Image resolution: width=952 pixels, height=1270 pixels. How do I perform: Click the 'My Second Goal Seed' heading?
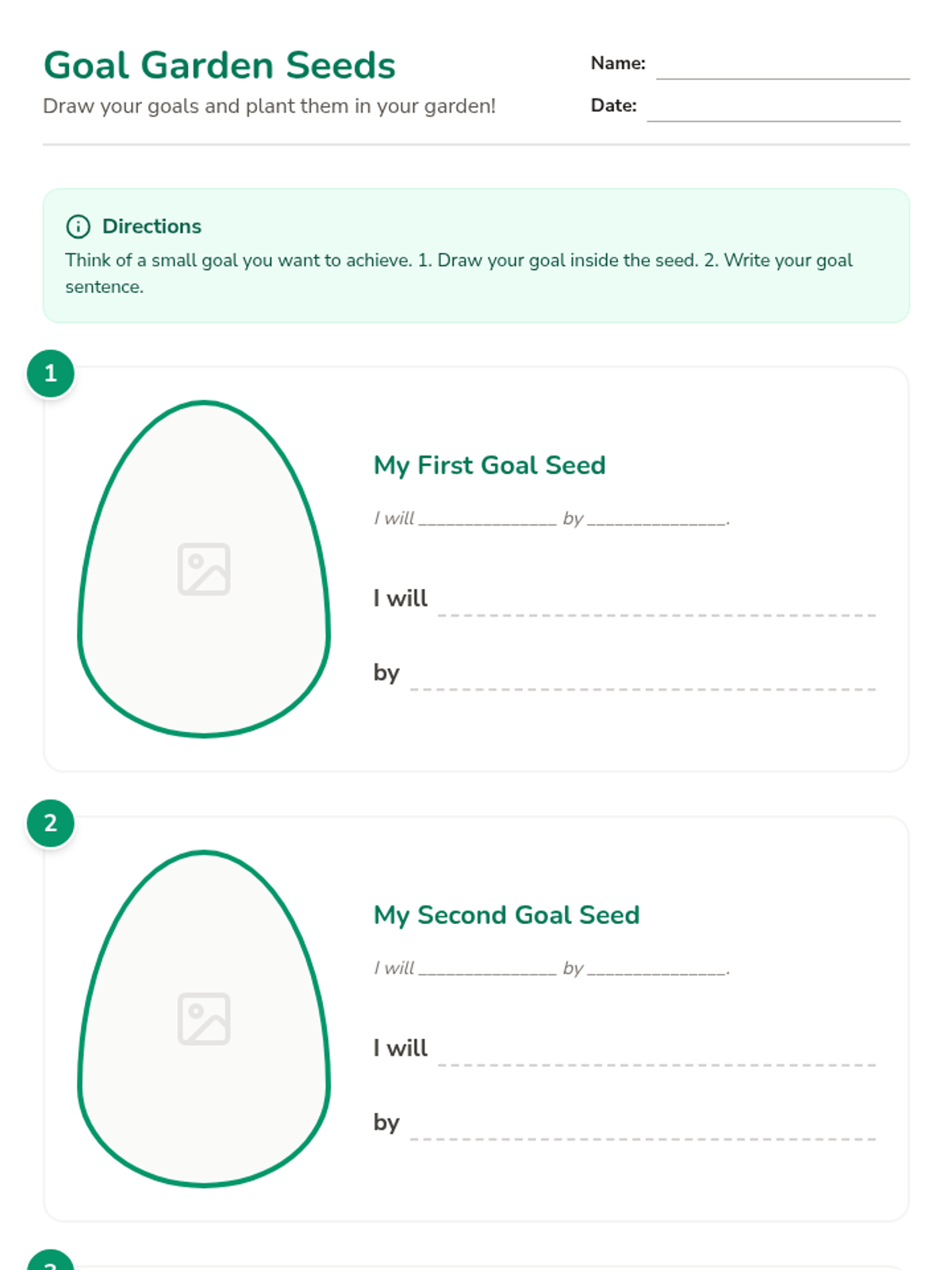coord(506,915)
